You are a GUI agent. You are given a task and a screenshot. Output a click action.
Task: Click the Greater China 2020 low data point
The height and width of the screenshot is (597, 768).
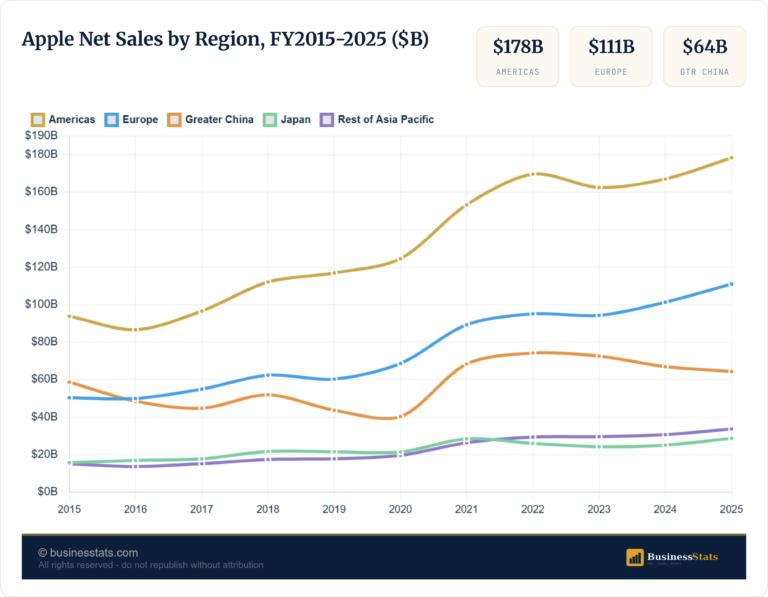point(400,417)
